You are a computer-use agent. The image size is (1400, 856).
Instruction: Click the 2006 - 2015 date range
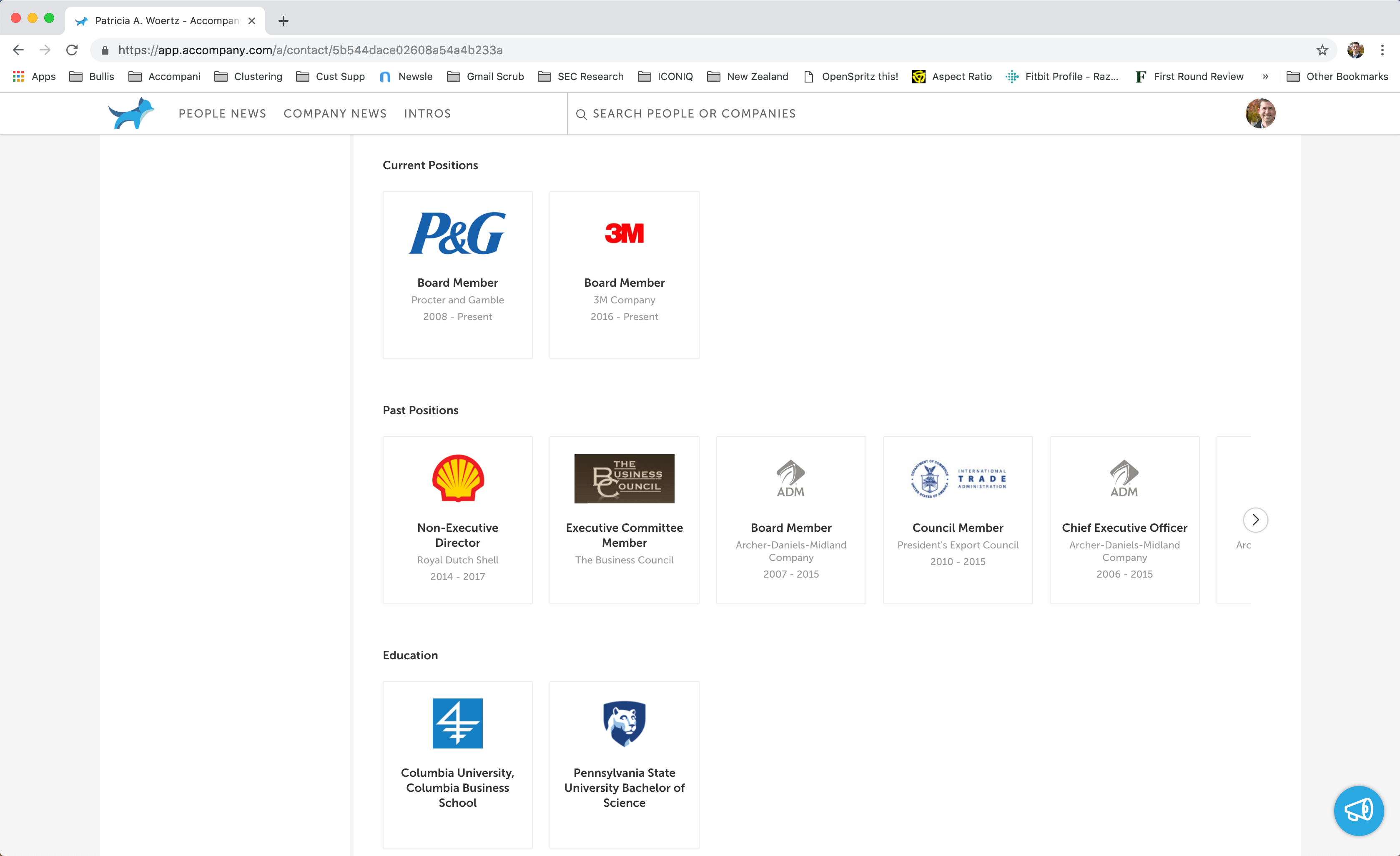tap(1124, 574)
